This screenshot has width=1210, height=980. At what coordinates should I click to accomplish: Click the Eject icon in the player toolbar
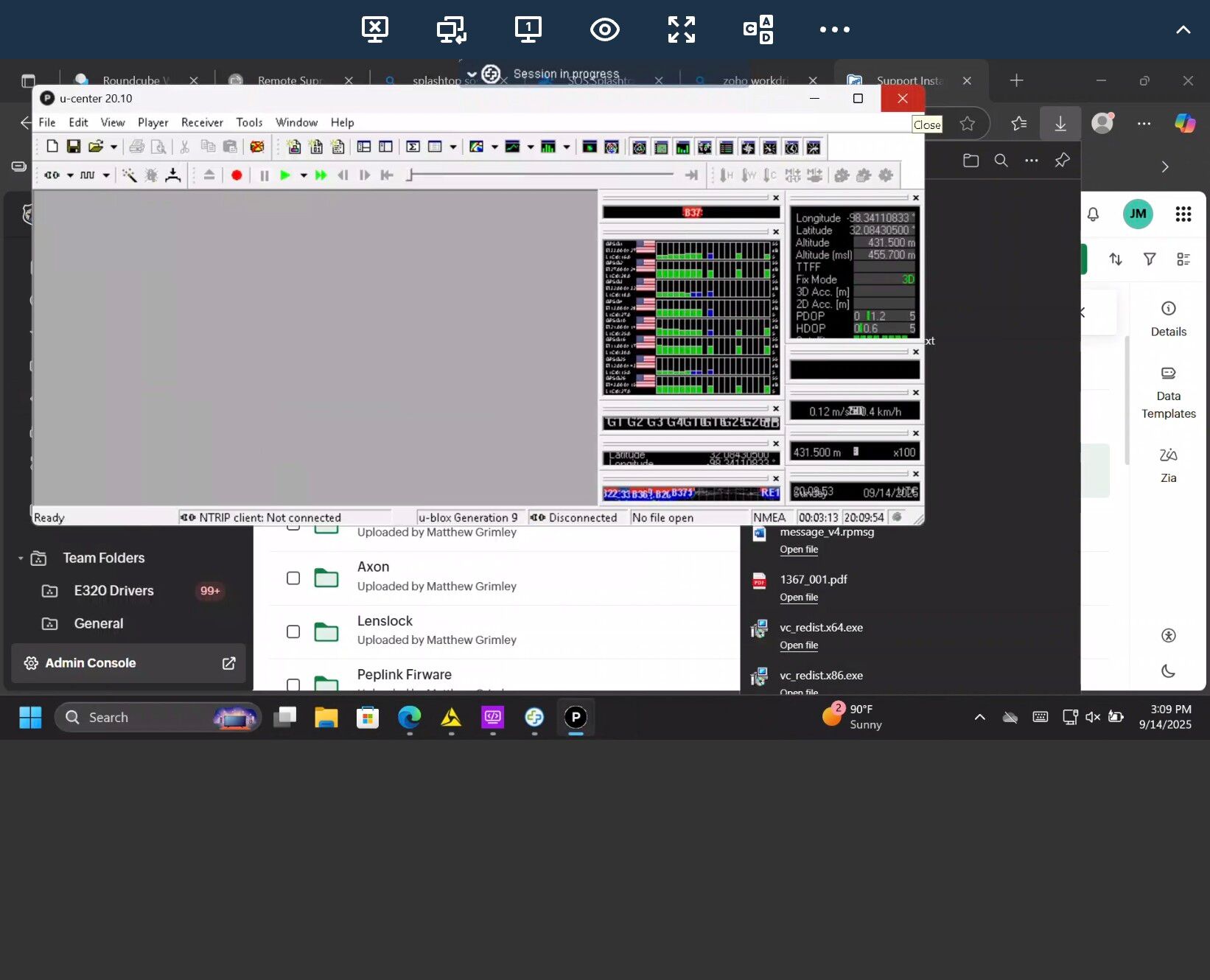[209, 175]
